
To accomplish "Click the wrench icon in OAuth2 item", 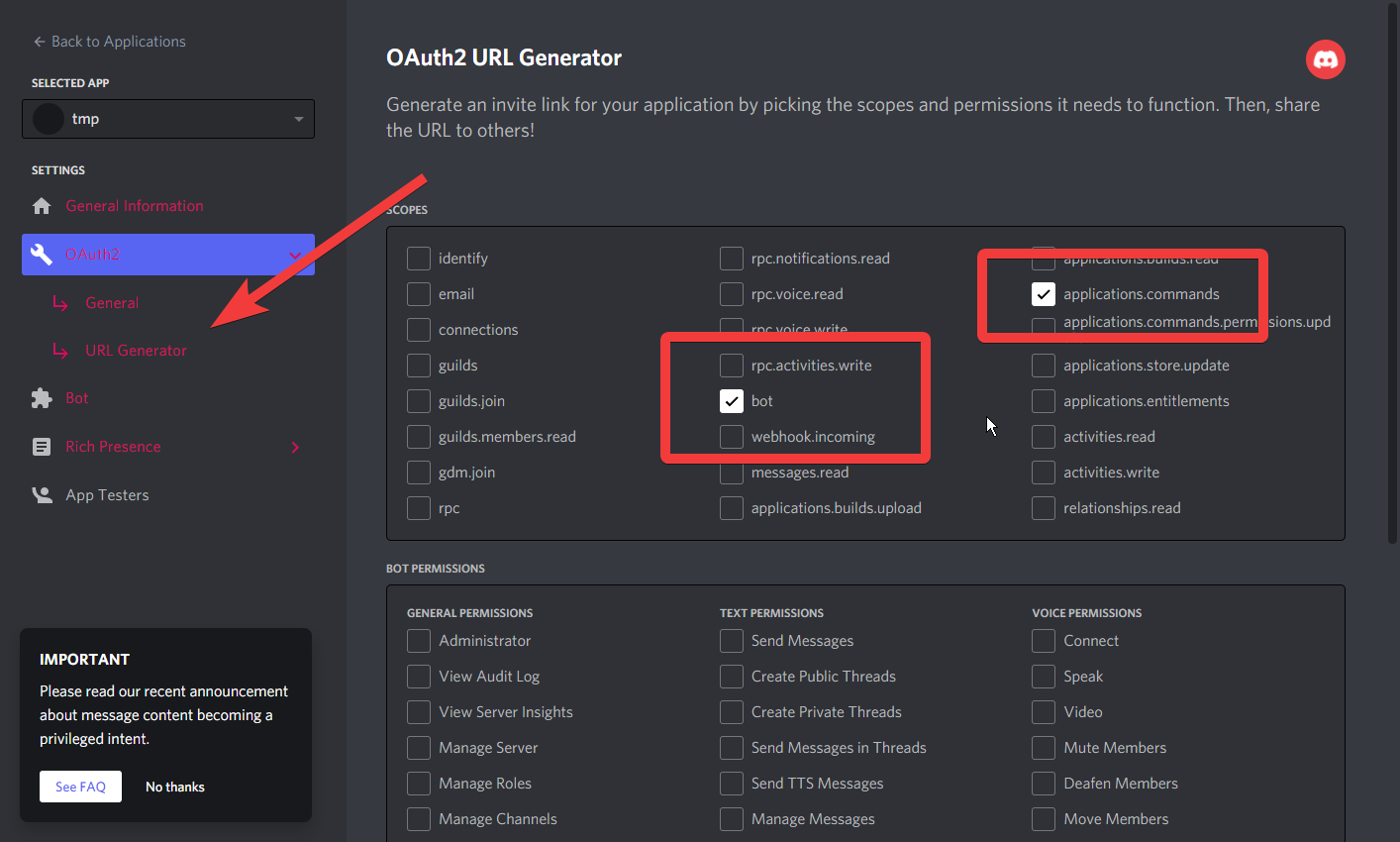I will (42, 255).
